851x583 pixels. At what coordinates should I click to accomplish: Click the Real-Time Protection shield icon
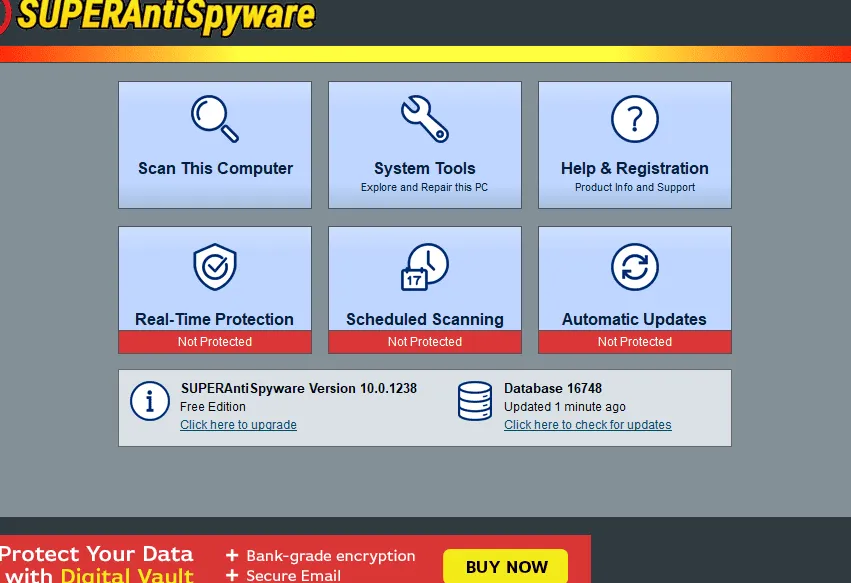tap(214, 266)
